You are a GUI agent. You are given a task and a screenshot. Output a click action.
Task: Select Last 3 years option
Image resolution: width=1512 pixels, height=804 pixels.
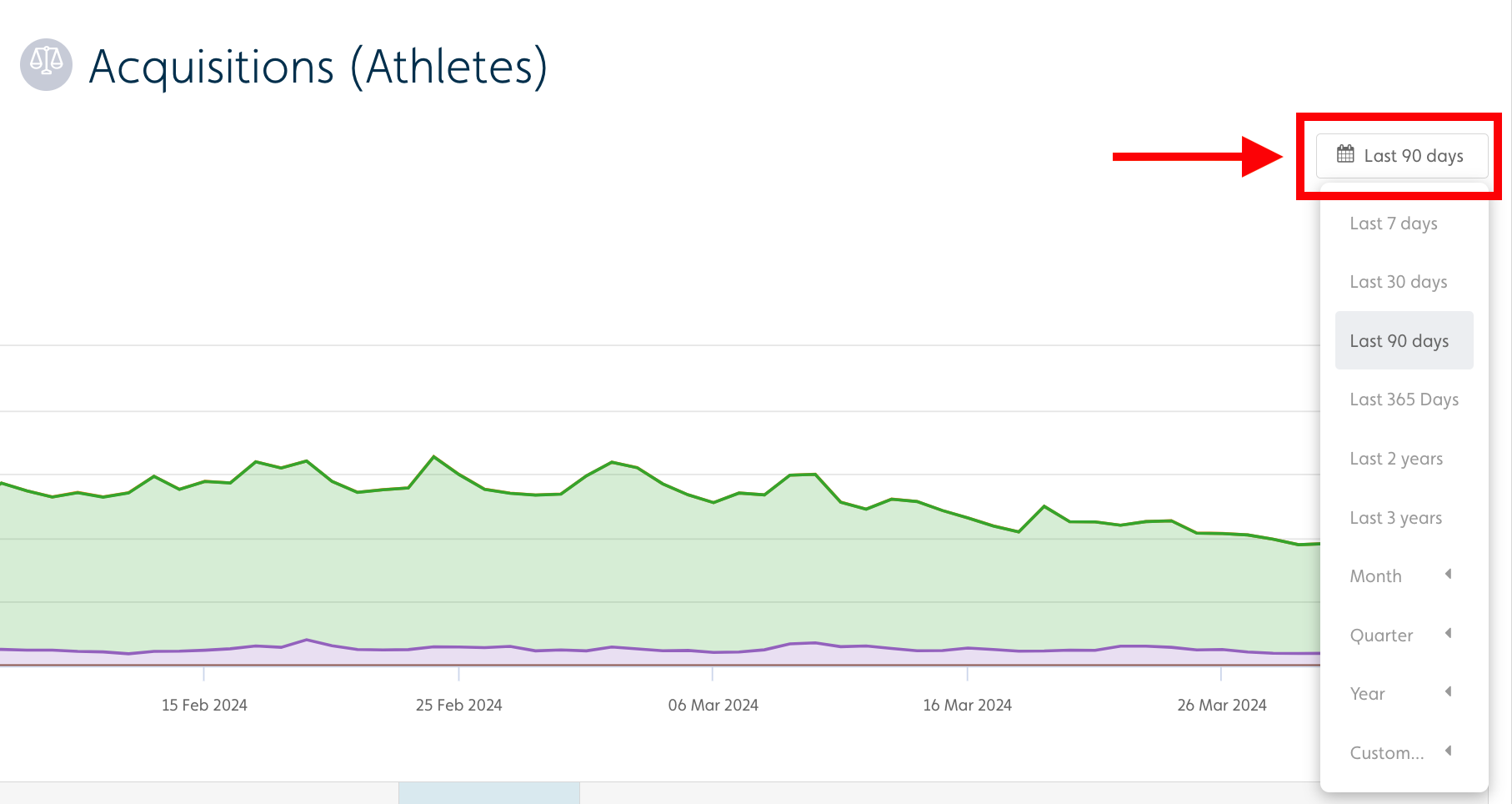click(1395, 518)
